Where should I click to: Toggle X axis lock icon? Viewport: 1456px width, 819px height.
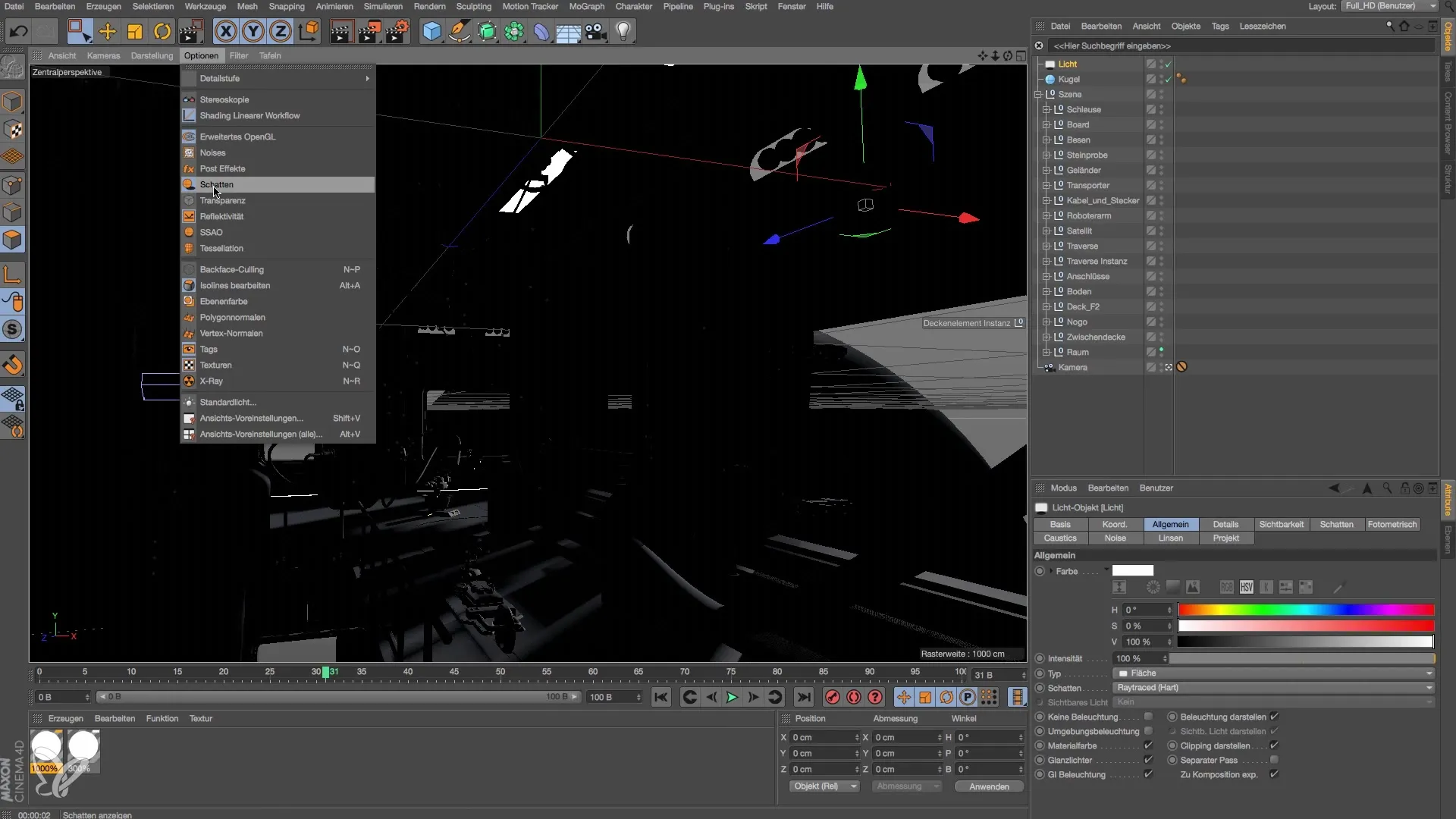225,31
